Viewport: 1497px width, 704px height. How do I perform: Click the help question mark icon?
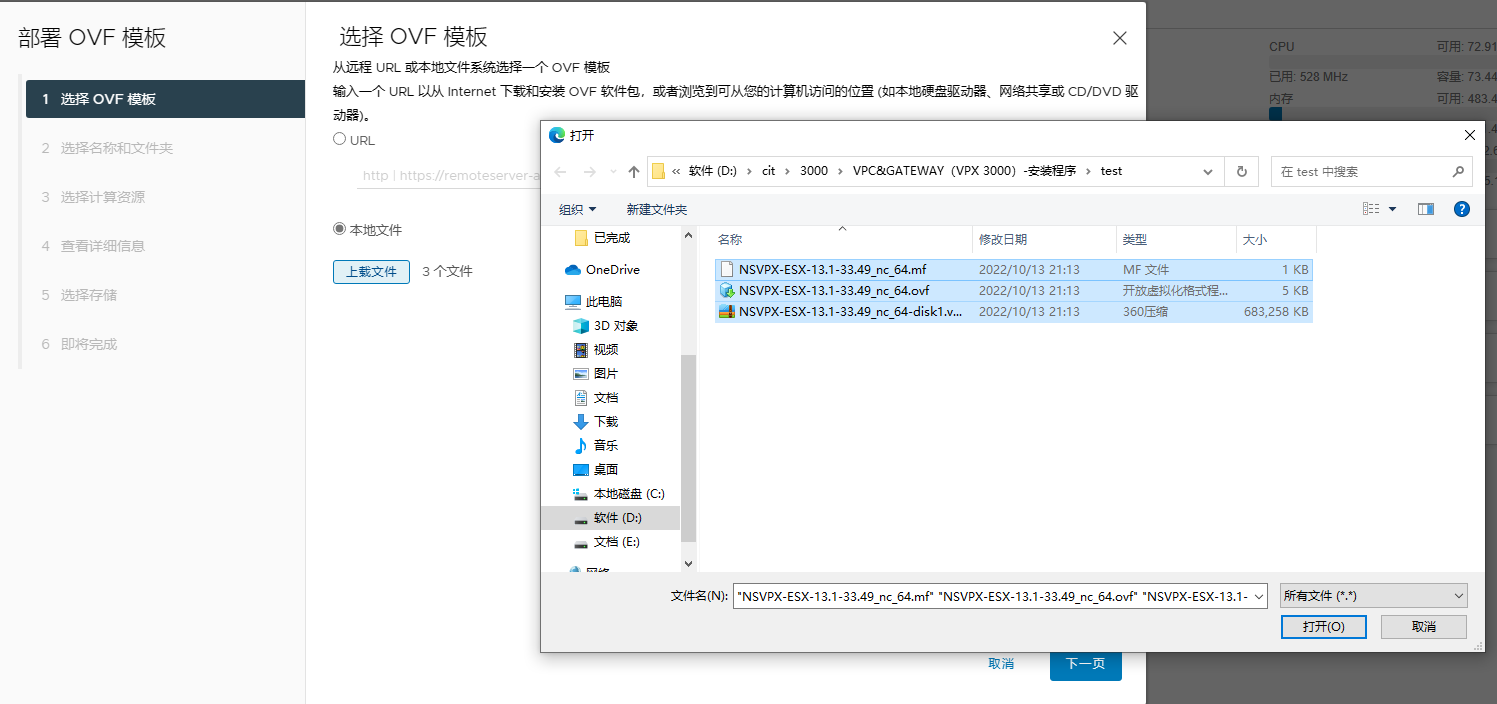(x=1461, y=209)
